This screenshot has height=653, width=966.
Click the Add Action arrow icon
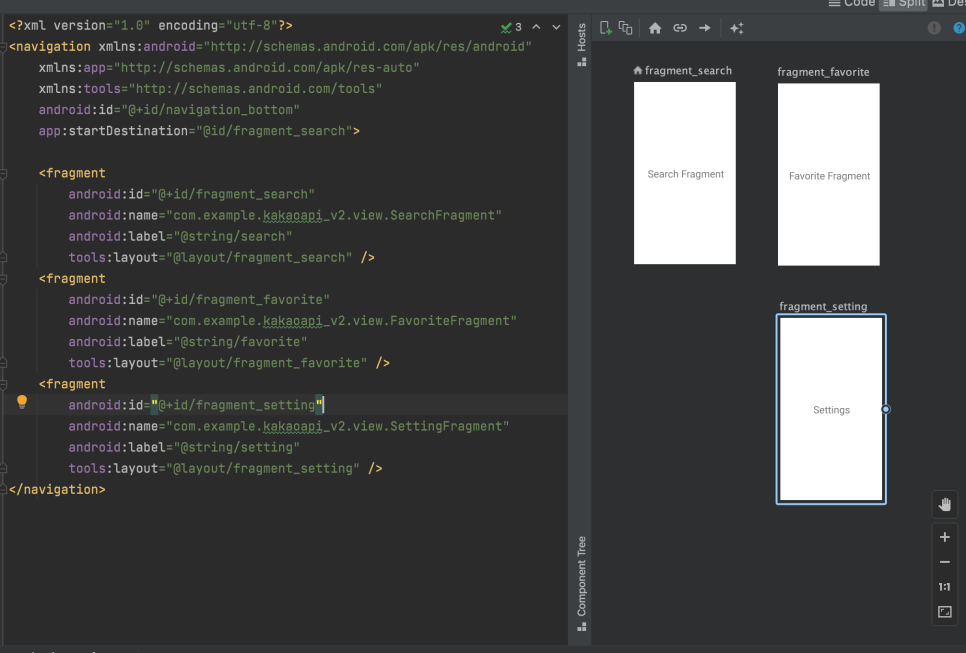[x=704, y=28]
